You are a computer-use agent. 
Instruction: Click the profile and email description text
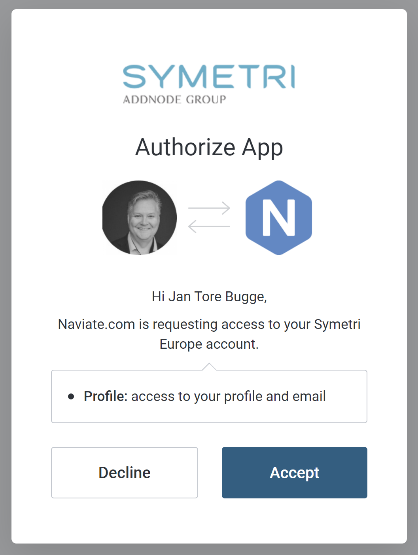[229, 396]
